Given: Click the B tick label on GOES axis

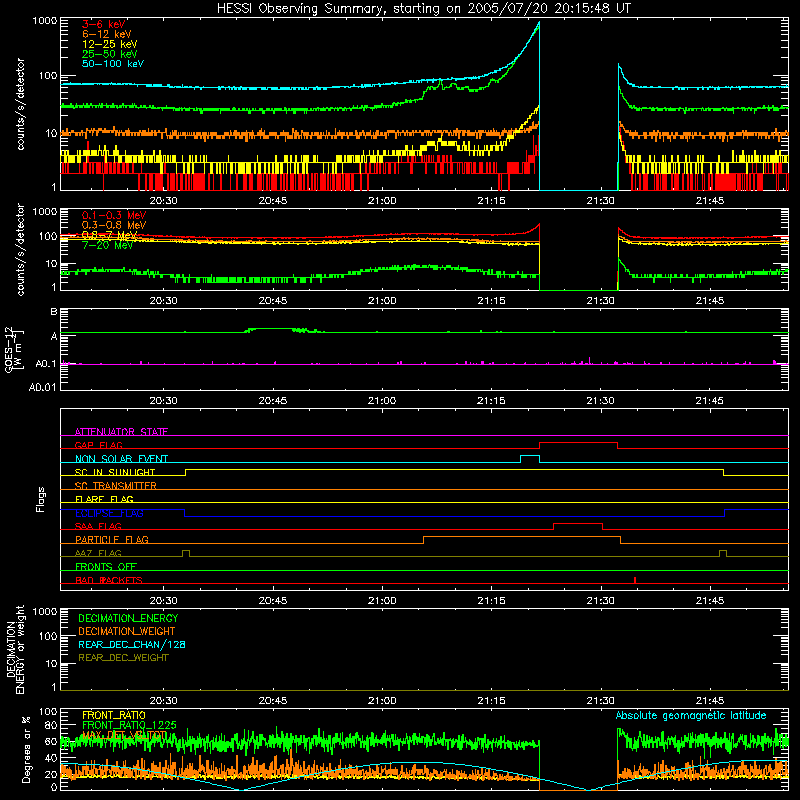Looking at the screenshot, I should click(54, 312).
